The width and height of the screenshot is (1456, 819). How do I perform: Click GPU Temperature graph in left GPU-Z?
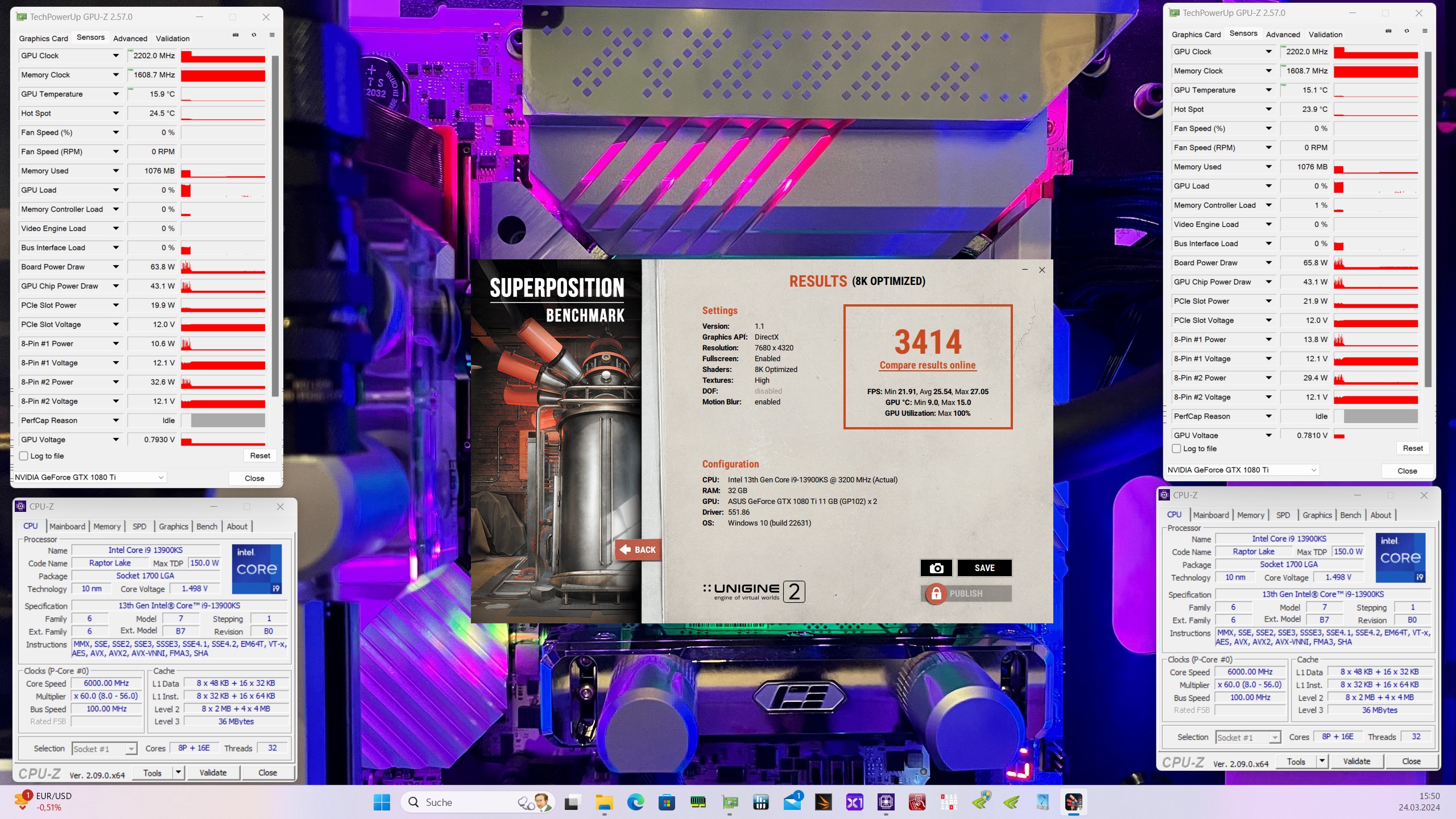tap(223, 94)
